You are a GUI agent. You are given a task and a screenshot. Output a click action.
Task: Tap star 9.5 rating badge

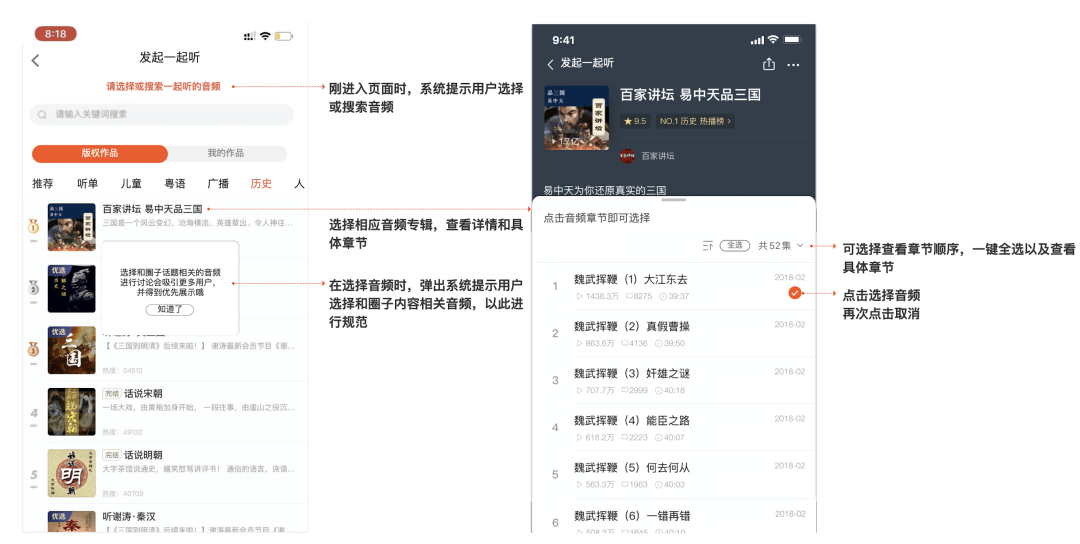click(635, 121)
